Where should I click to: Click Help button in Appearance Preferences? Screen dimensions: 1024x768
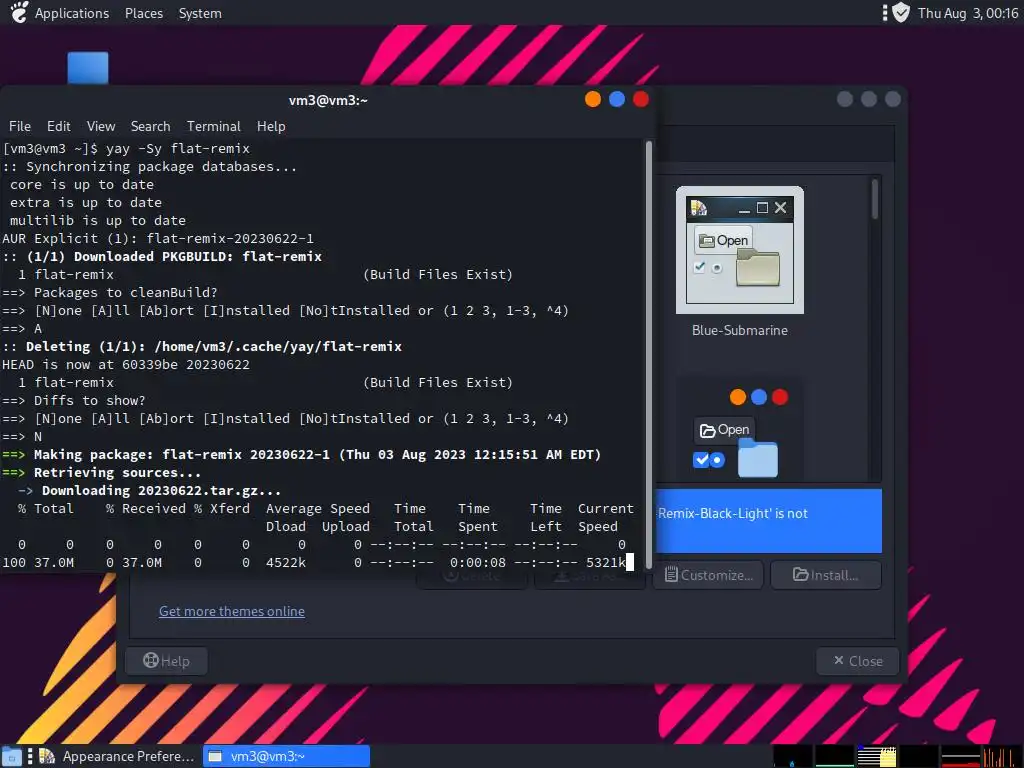pyautogui.click(x=167, y=661)
